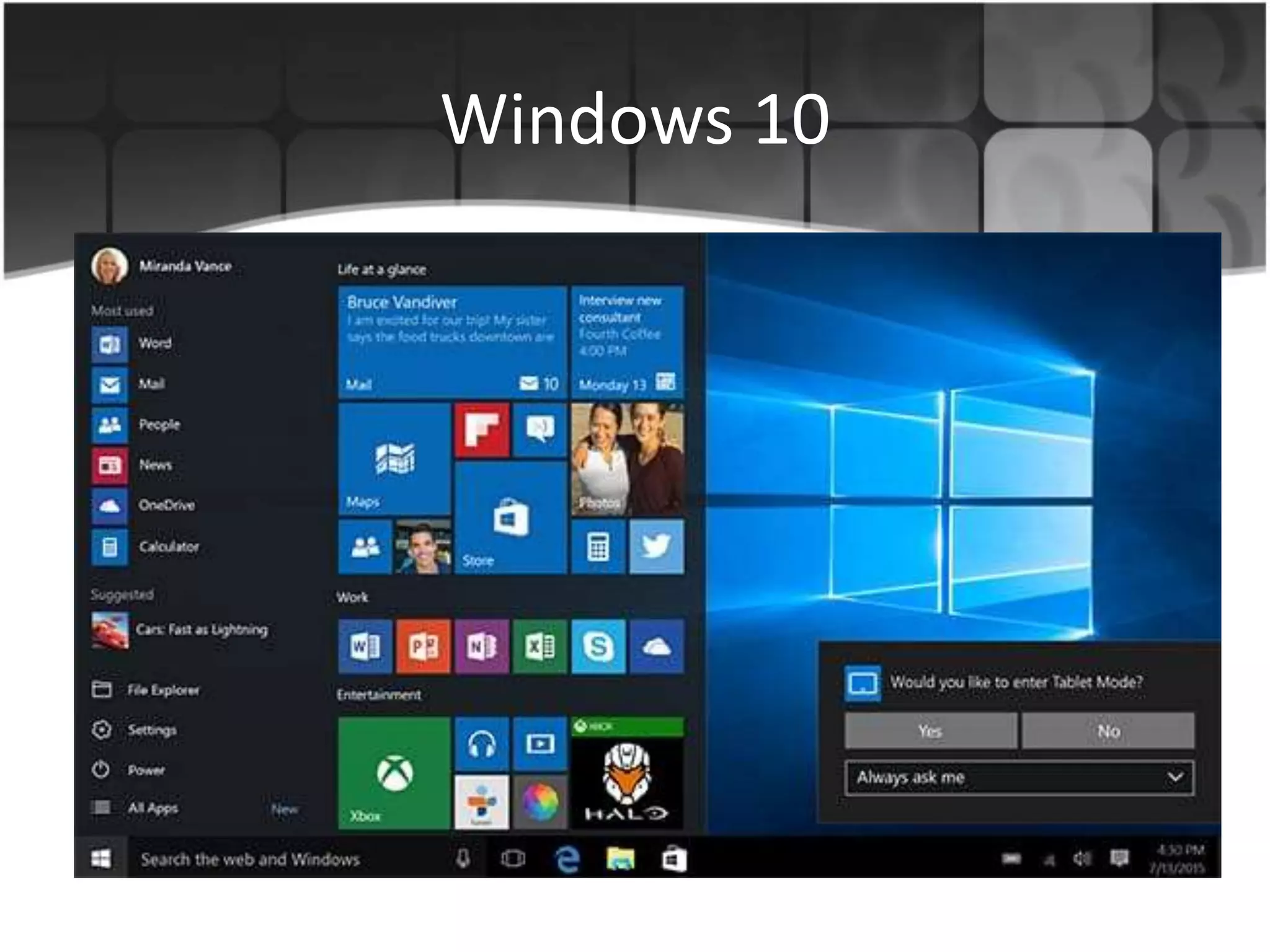Launch OneNote tile in Work group
This screenshot has height=952, width=1270.
pos(482,646)
